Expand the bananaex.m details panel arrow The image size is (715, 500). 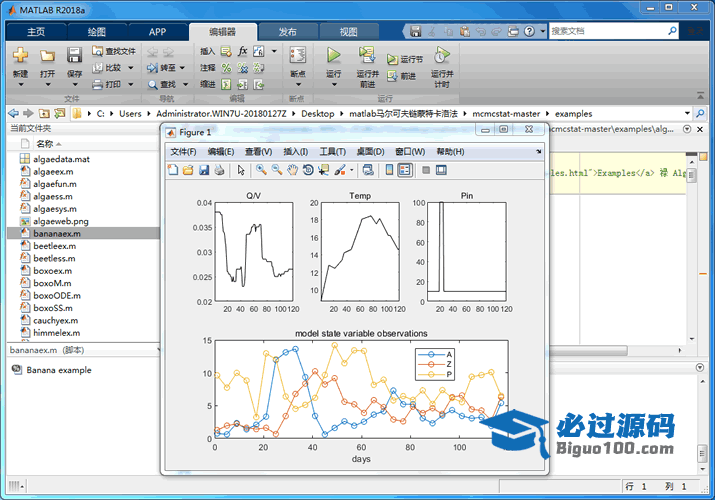(158, 350)
